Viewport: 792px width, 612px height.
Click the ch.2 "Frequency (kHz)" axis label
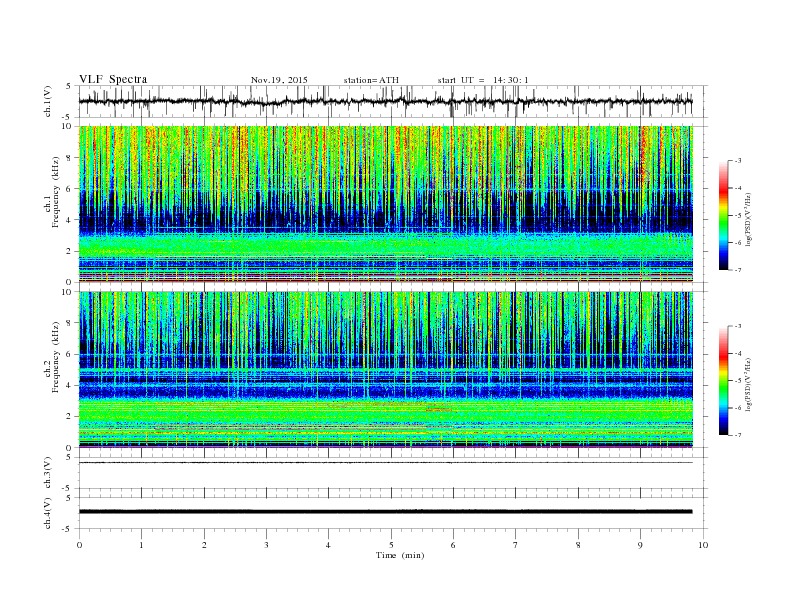coord(56,358)
